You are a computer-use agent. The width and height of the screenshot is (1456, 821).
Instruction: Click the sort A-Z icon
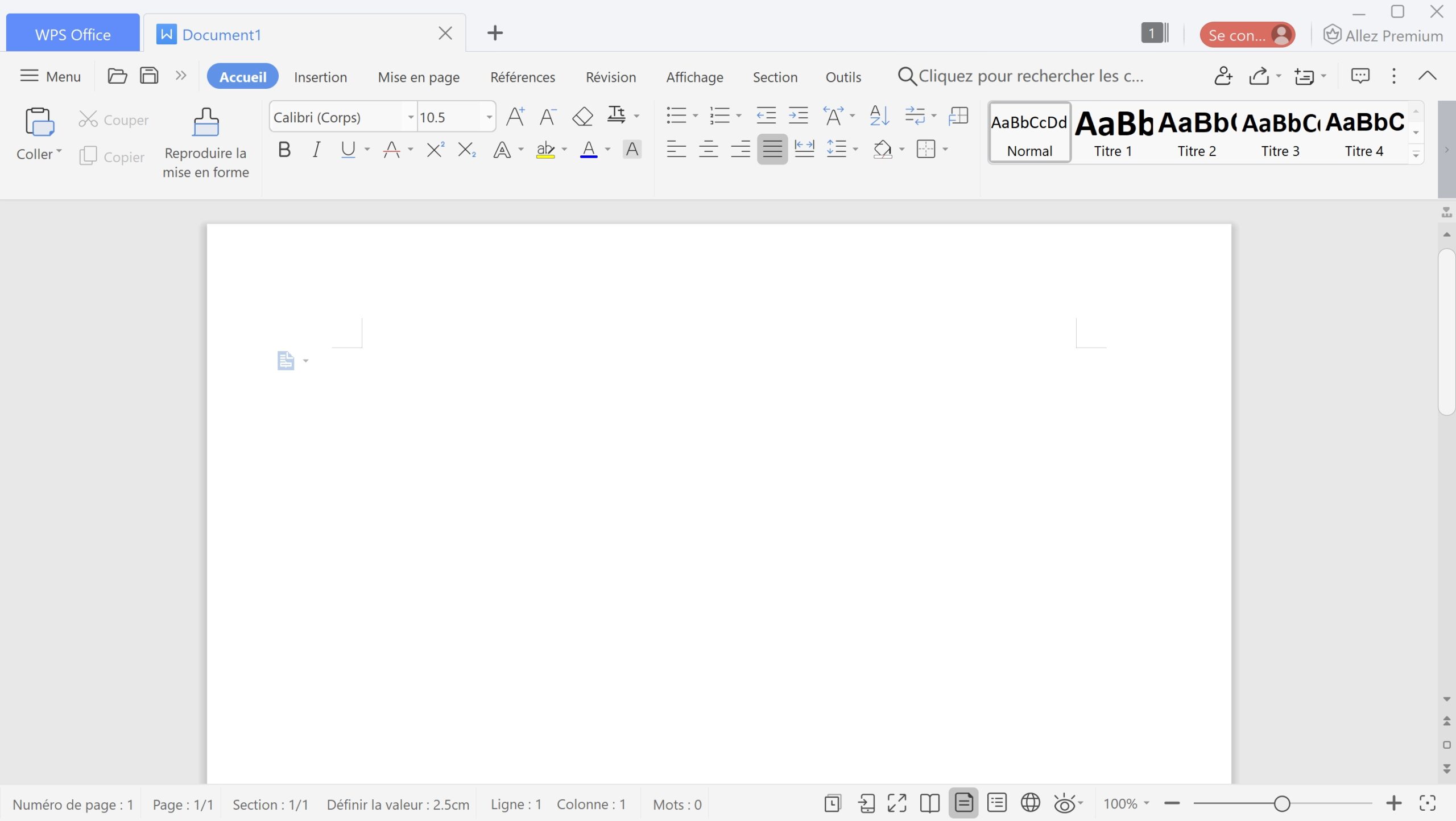pyautogui.click(x=879, y=115)
